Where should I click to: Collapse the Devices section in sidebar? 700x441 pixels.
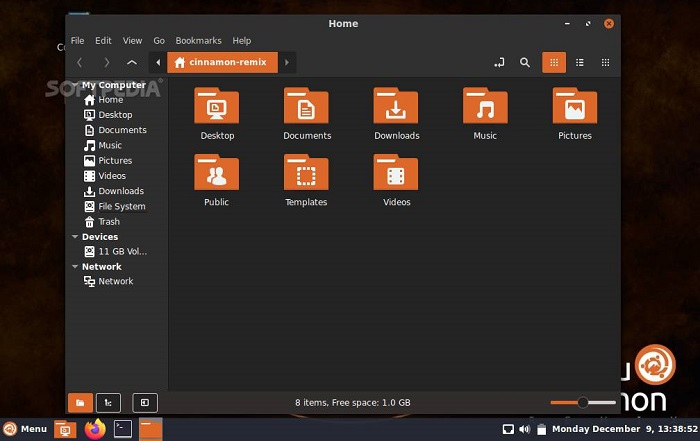coord(75,237)
